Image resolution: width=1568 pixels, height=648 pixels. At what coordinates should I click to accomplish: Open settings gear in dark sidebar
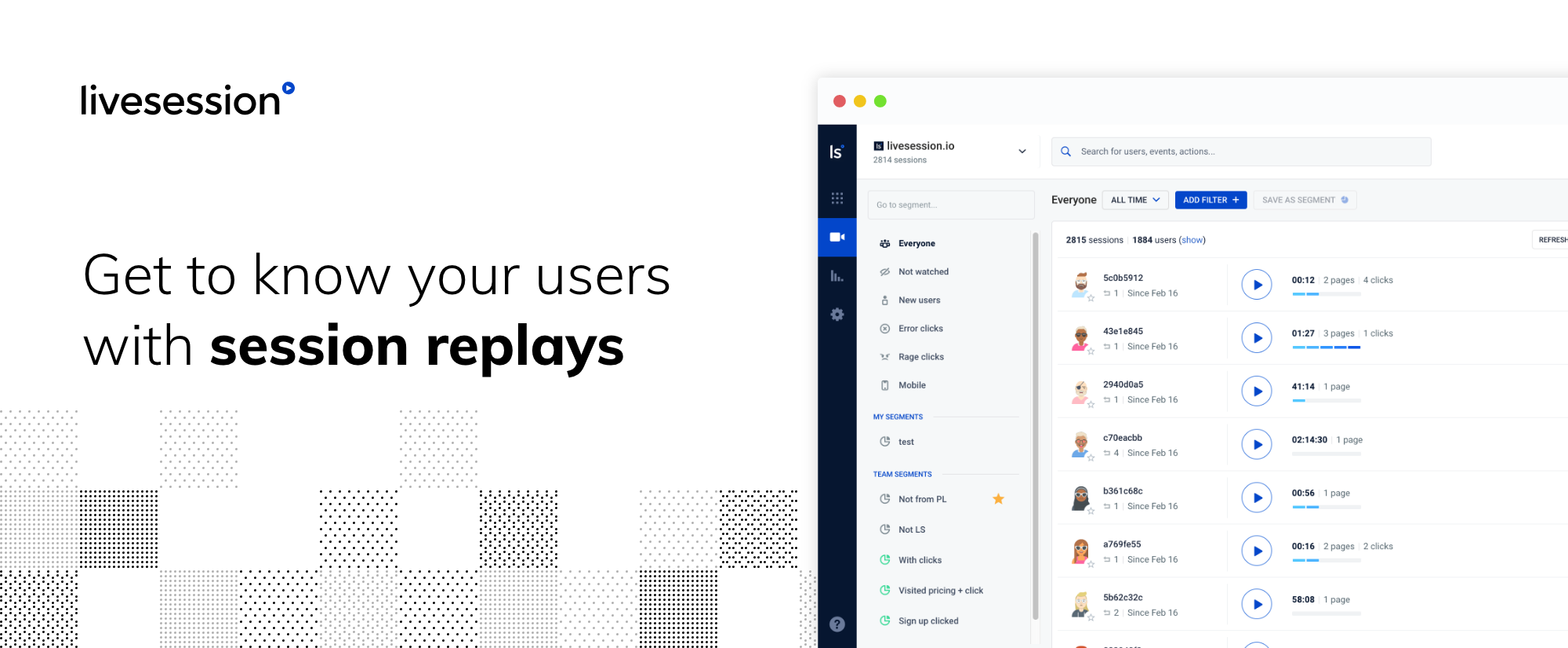(837, 314)
